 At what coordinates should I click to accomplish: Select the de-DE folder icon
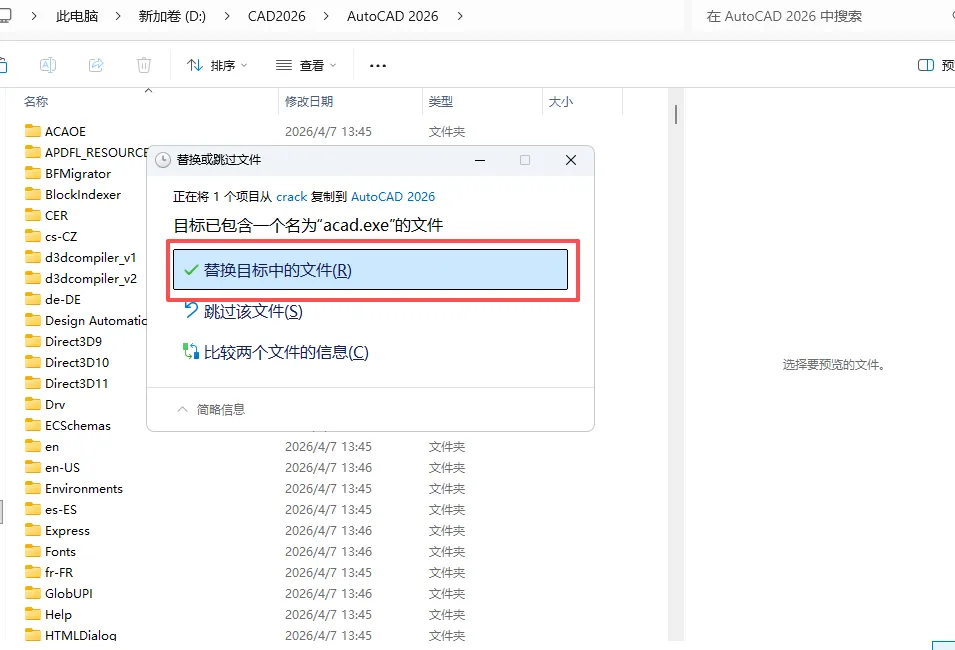pyautogui.click(x=33, y=299)
